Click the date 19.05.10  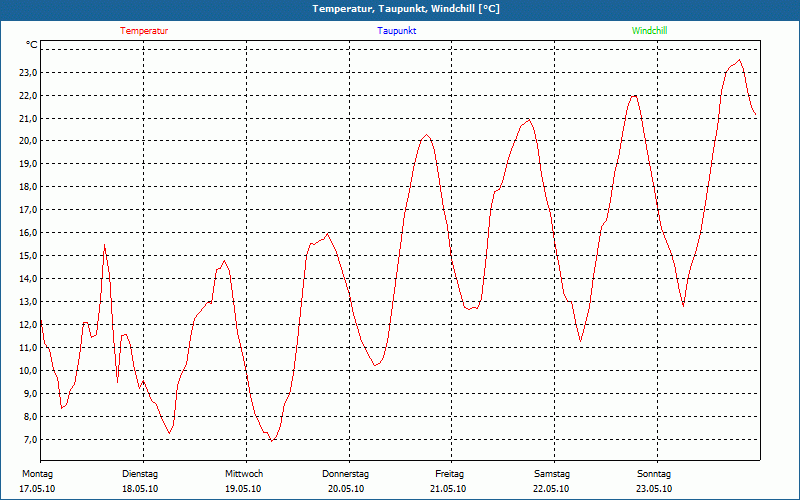click(x=243, y=489)
